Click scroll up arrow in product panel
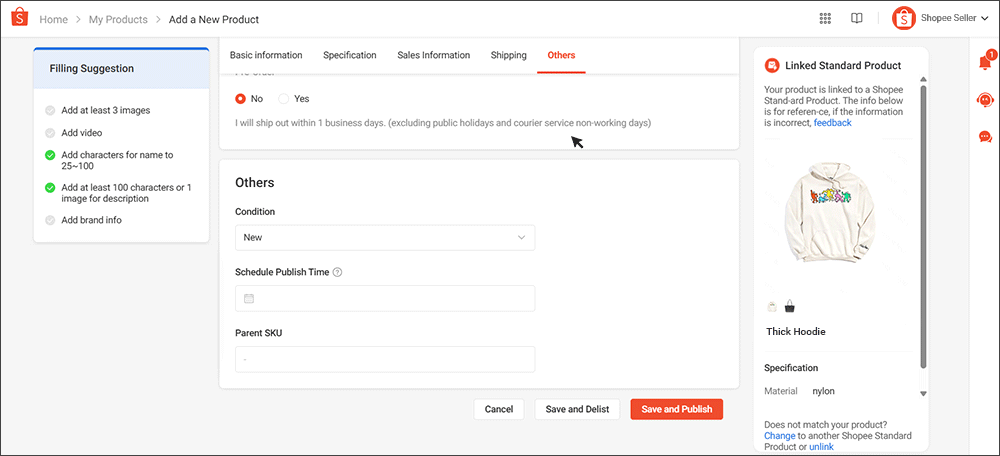 click(923, 79)
